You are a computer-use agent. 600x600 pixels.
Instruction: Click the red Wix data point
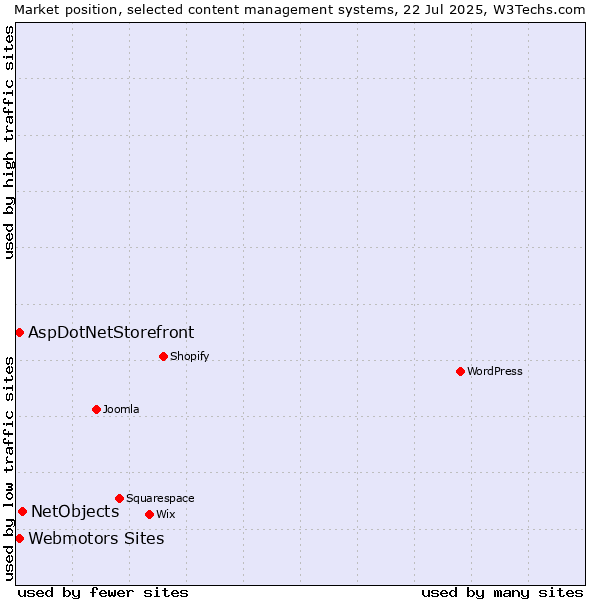point(150,514)
